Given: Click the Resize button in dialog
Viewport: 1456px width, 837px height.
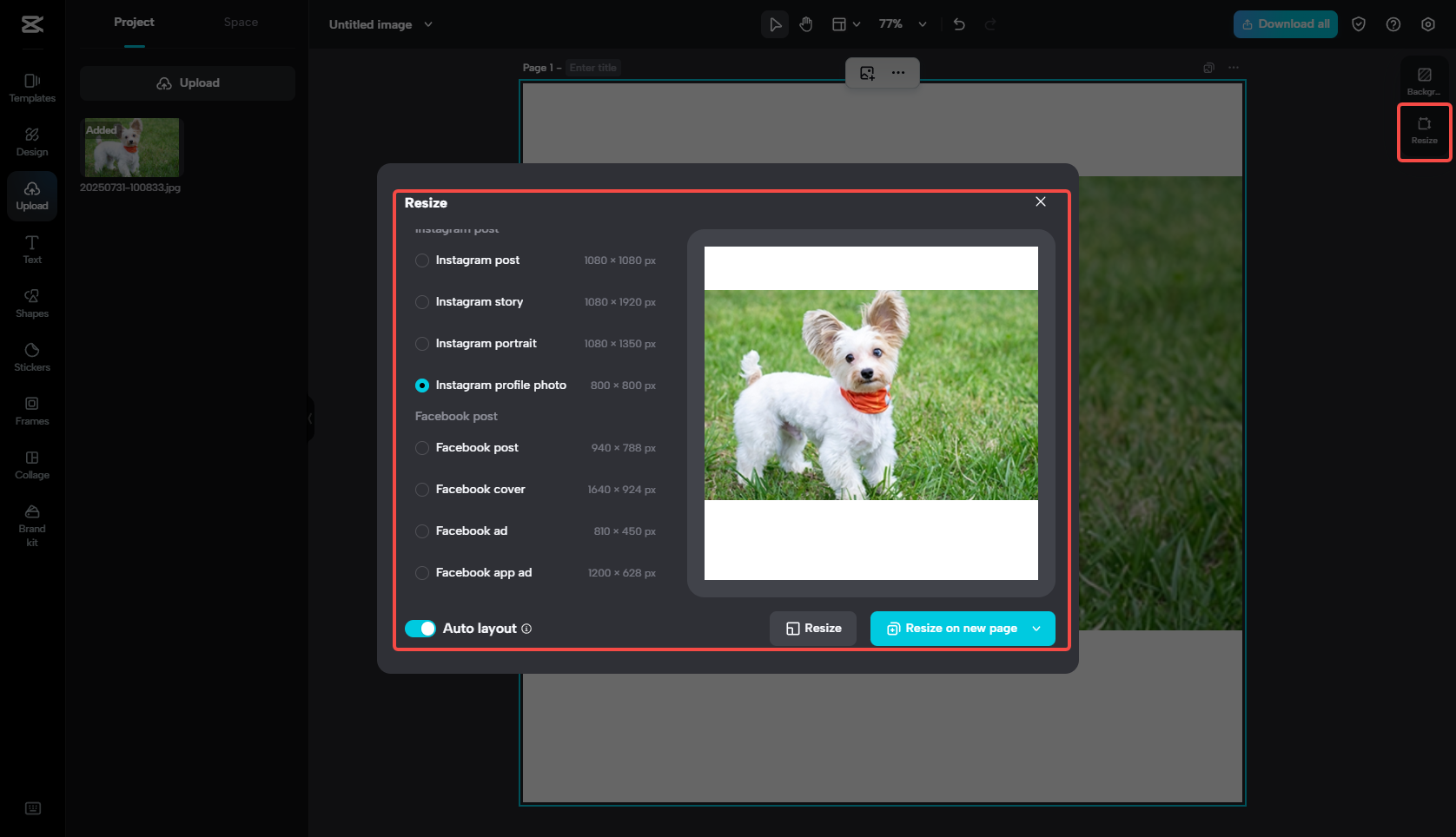Looking at the screenshot, I should [813, 629].
